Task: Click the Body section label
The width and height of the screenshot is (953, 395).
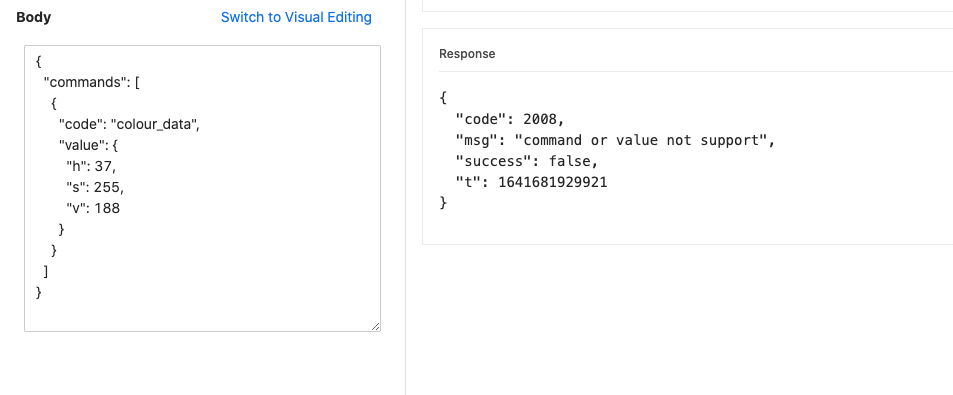Action: pos(33,17)
